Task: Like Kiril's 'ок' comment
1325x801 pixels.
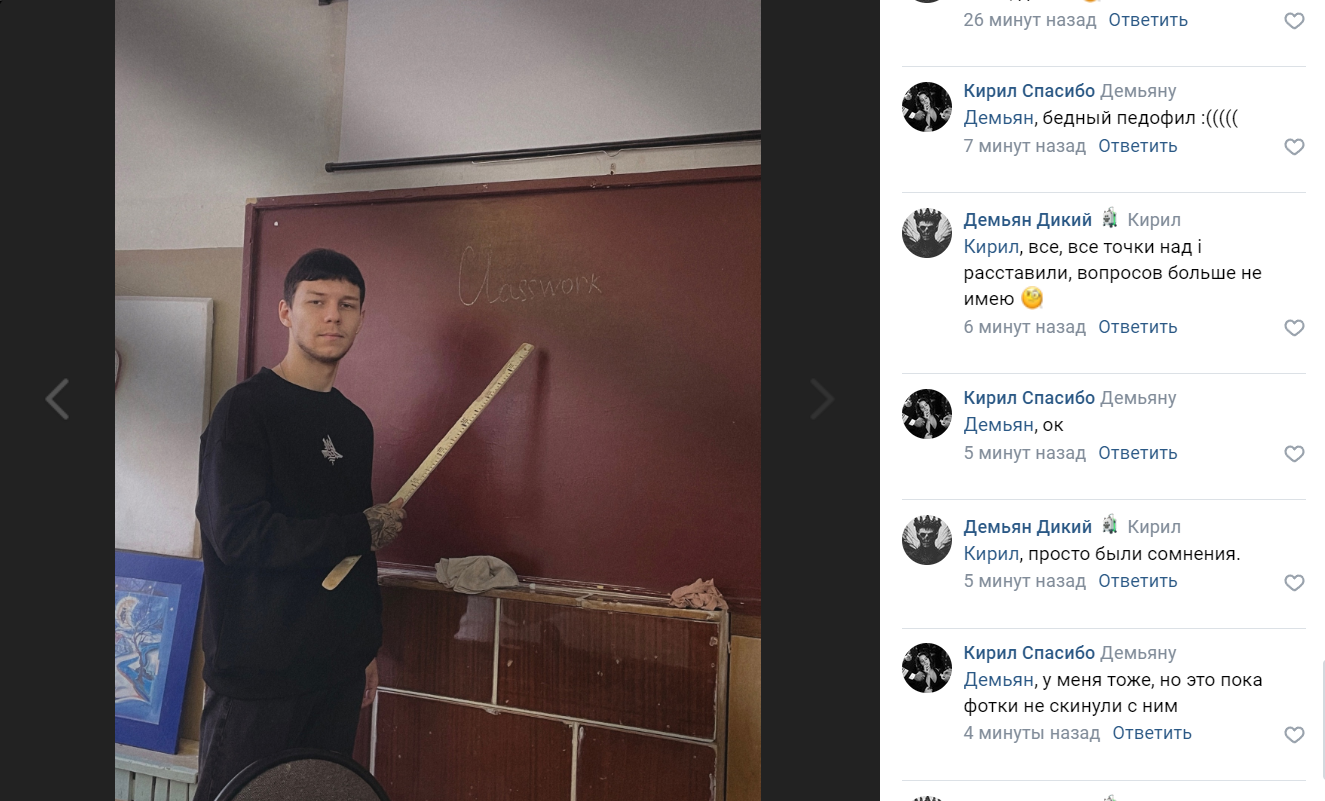Action: [1294, 453]
